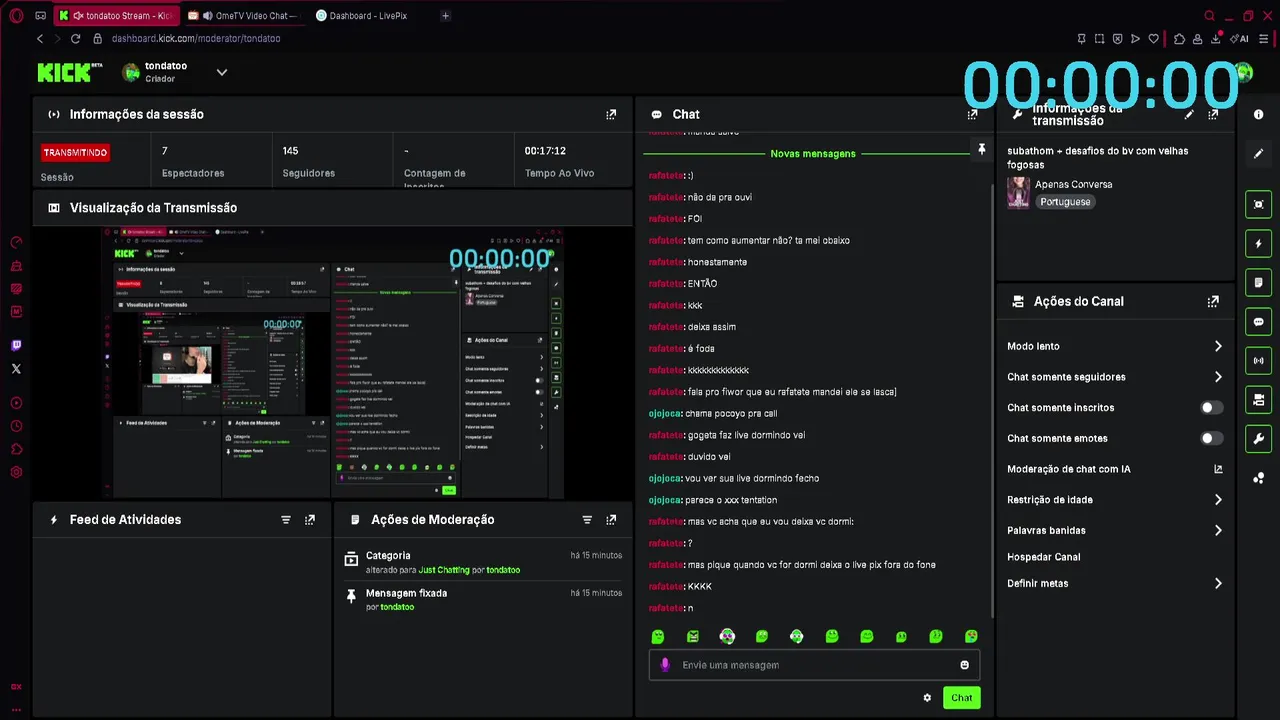Expand Restrição de idade options
Image resolution: width=1280 pixels, height=720 pixels.
pos(1217,500)
